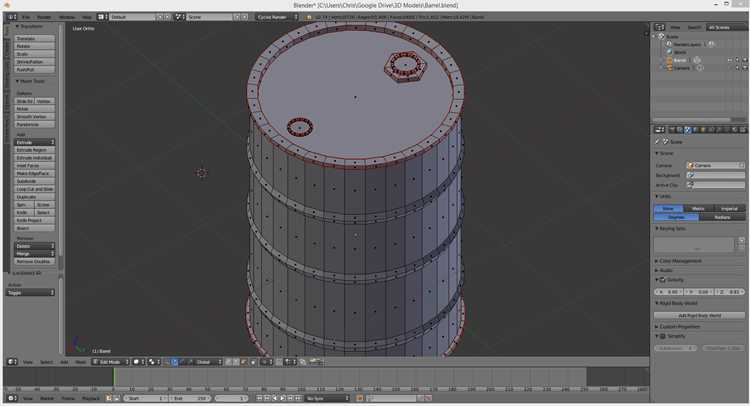Toggle Camera renderability in outliner

(x=745, y=68)
